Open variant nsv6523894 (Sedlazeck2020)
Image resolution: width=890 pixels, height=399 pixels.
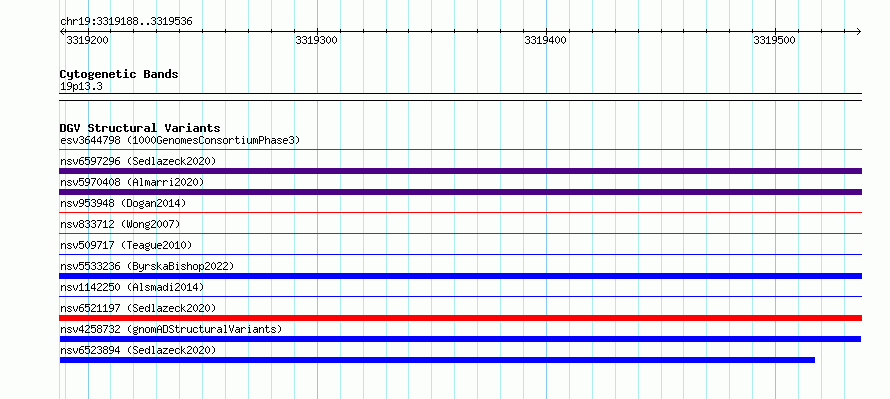point(138,350)
